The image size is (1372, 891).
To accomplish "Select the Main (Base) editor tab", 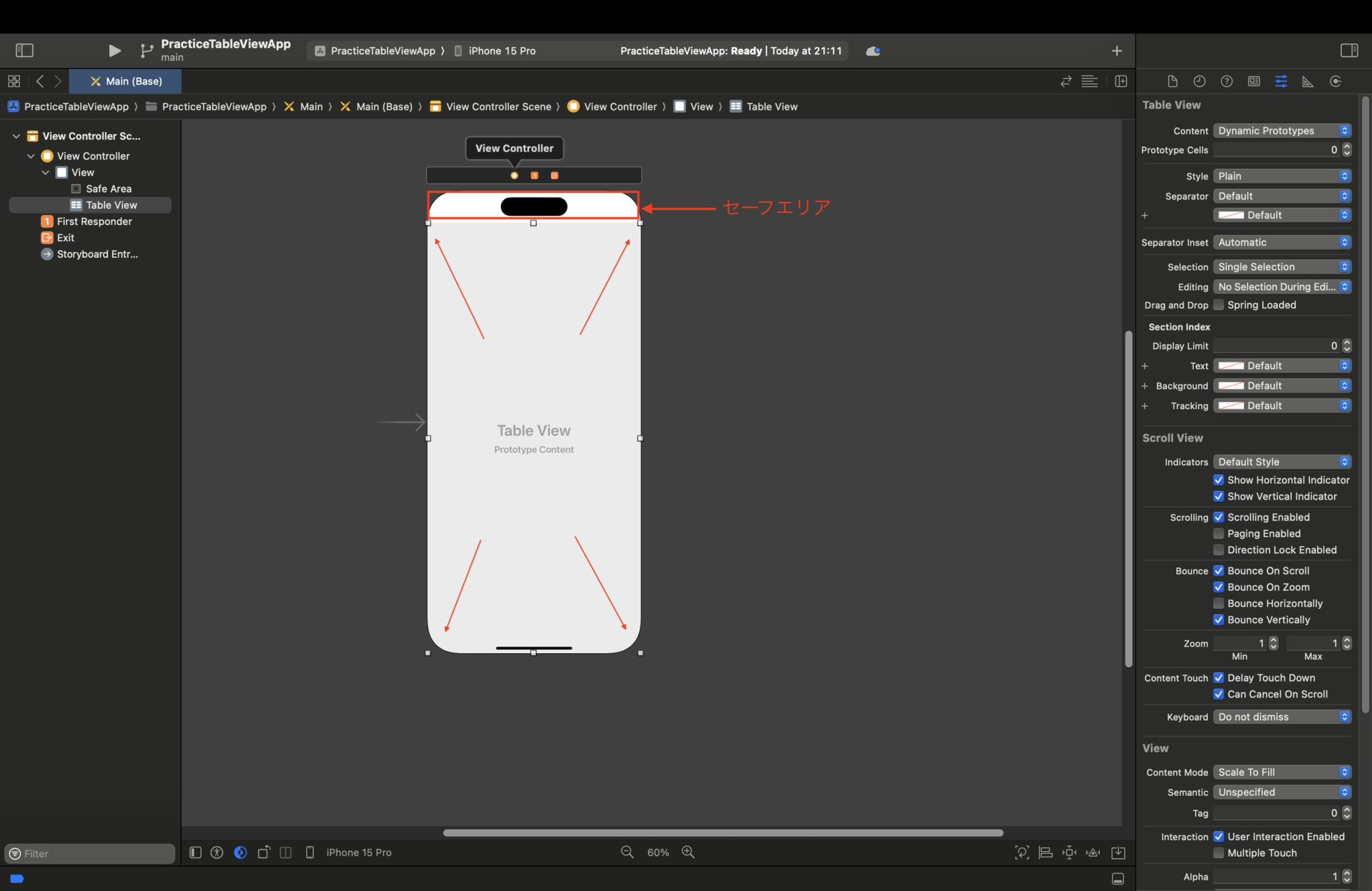I will (x=125, y=81).
